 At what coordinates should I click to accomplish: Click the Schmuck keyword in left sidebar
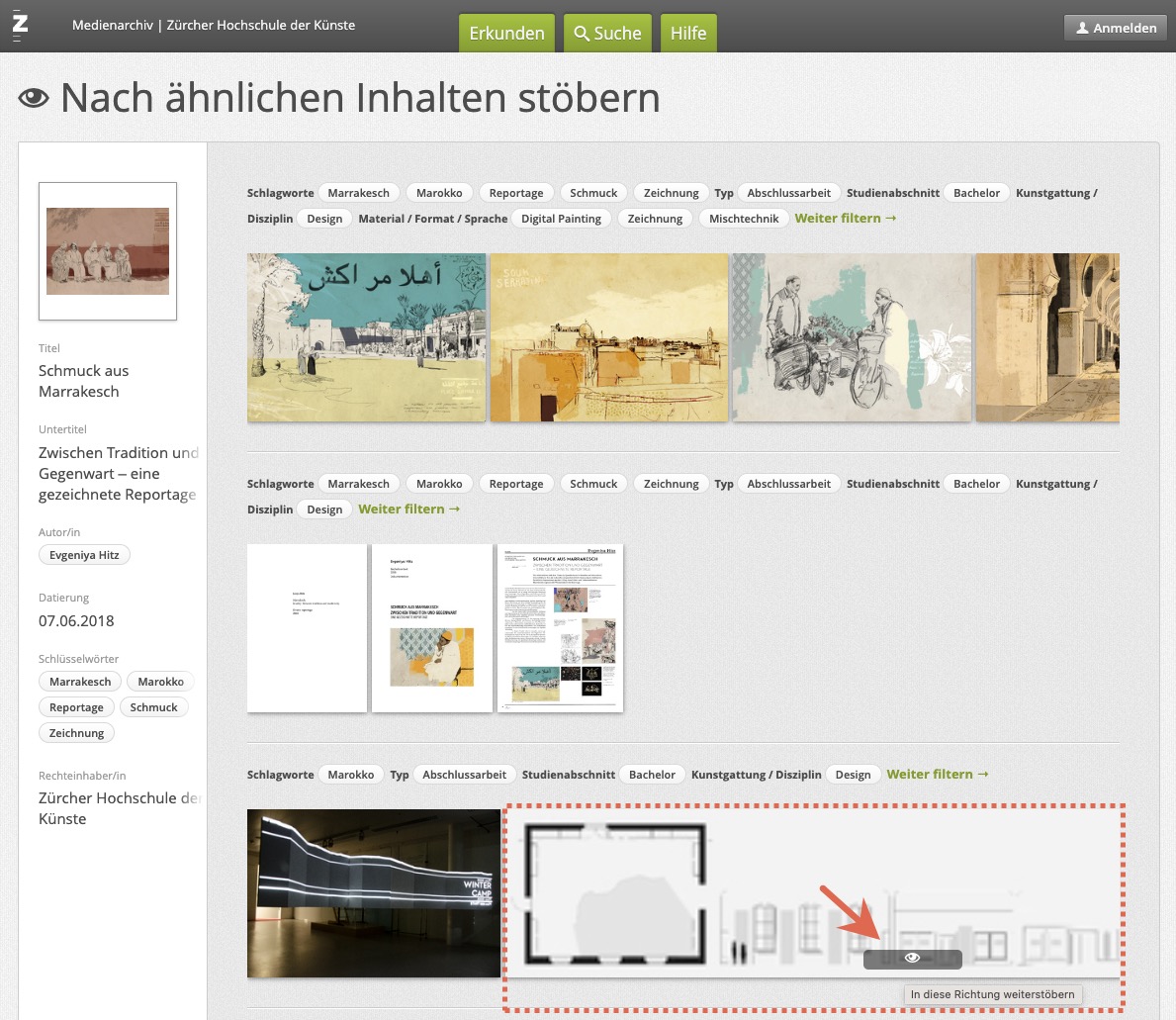[x=153, y=707]
